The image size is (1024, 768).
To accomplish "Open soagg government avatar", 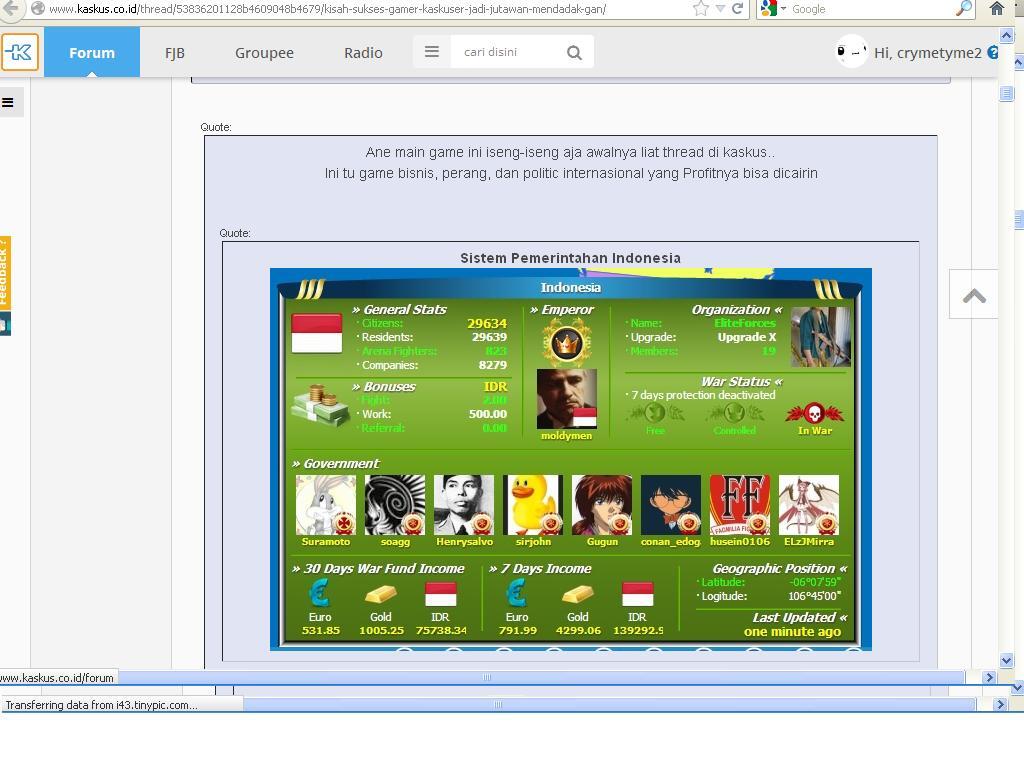I will 394,505.
